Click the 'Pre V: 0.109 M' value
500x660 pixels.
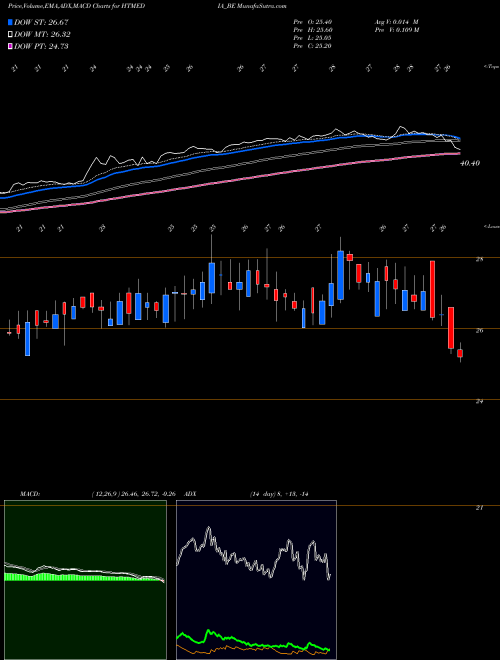click(x=396, y=30)
